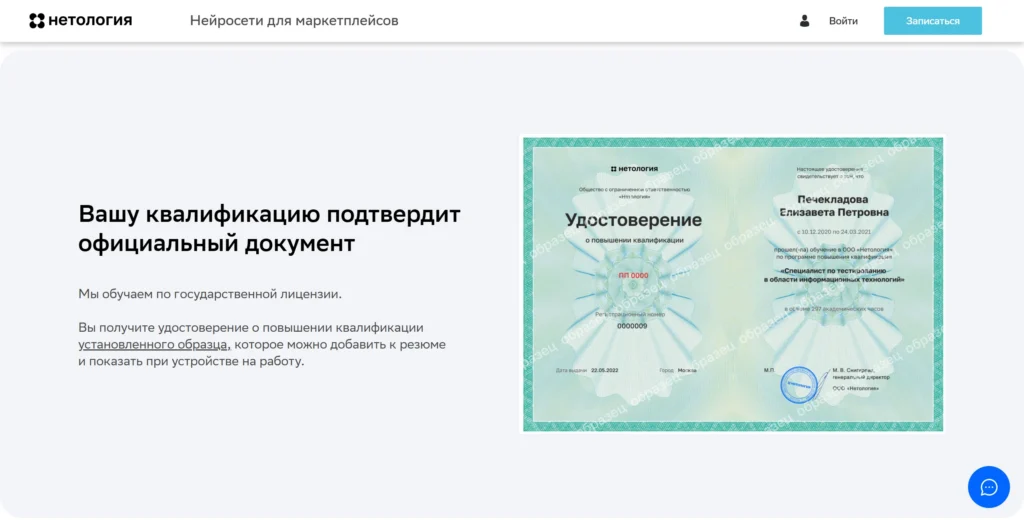Click the heading Вашу квалификацию подтвердит официальный документ
Image resolution: width=1024 pixels, height=522 pixels.
pos(269,229)
